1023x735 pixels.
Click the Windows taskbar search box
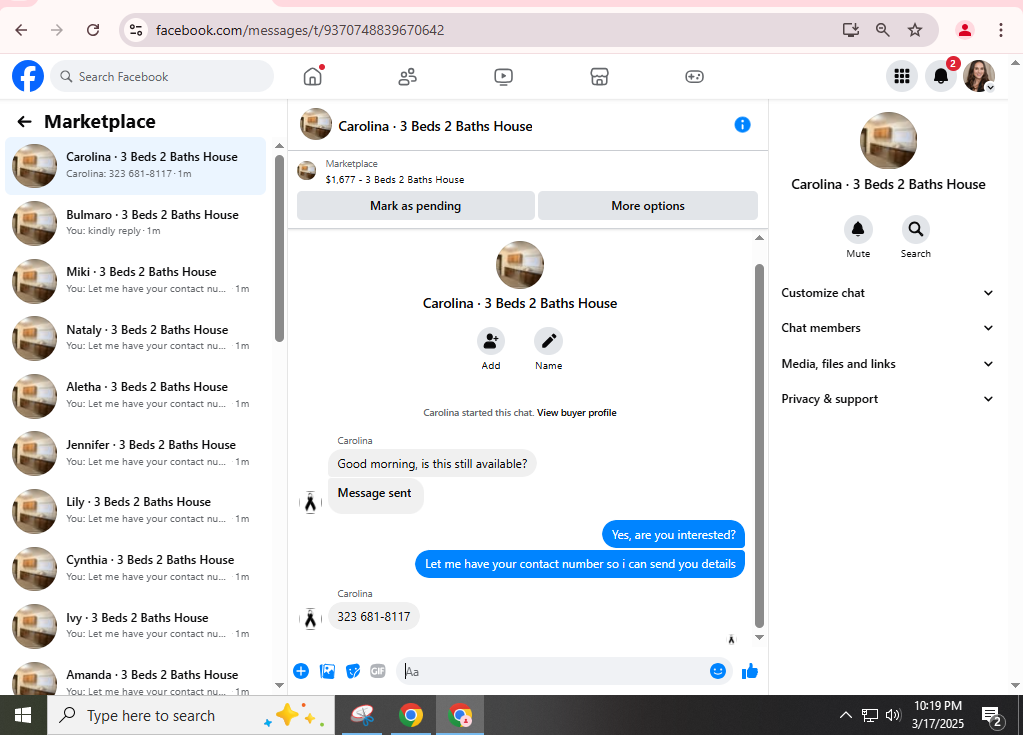(191, 715)
